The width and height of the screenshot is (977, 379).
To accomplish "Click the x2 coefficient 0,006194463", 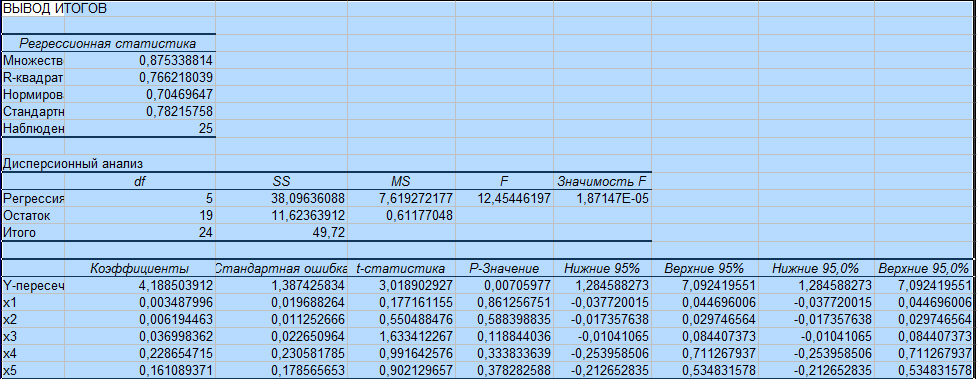I will point(176,320).
